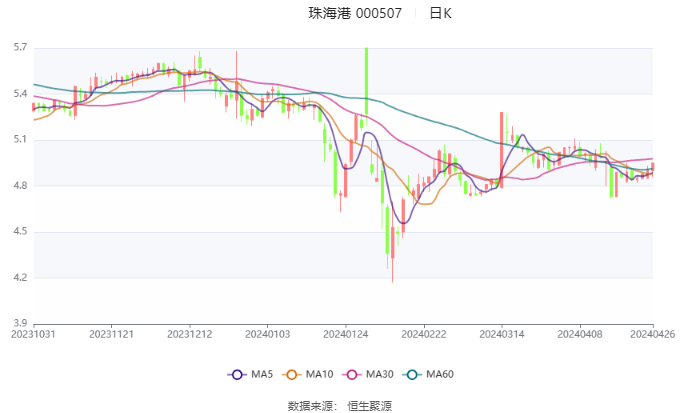Screen dimensions: 680x413
Task: Click the data source text 数据来源：恒生聚源
Action: (340, 406)
